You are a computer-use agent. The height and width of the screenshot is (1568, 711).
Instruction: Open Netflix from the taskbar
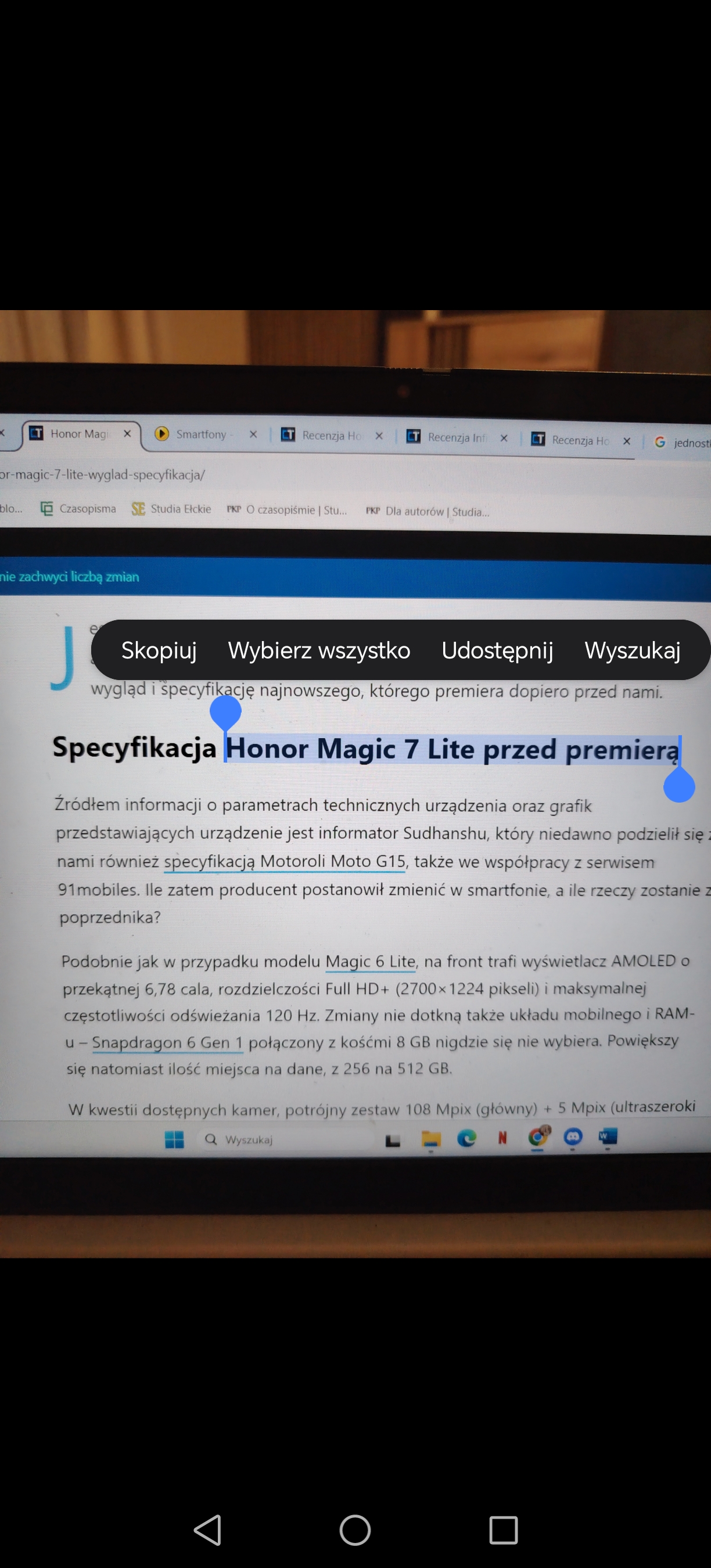click(502, 1138)
